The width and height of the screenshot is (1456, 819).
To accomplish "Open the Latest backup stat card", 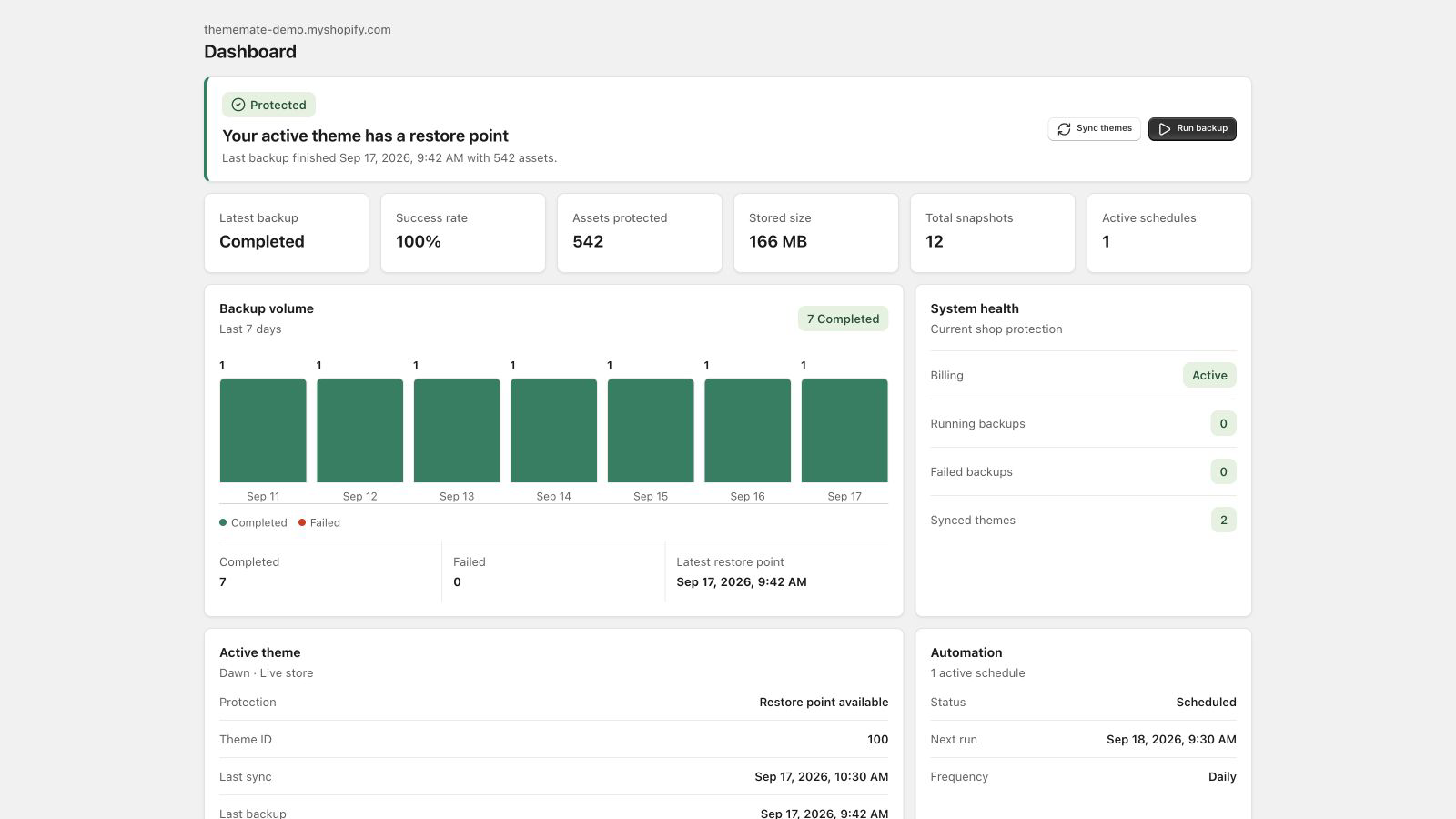I will click(287, 233).
